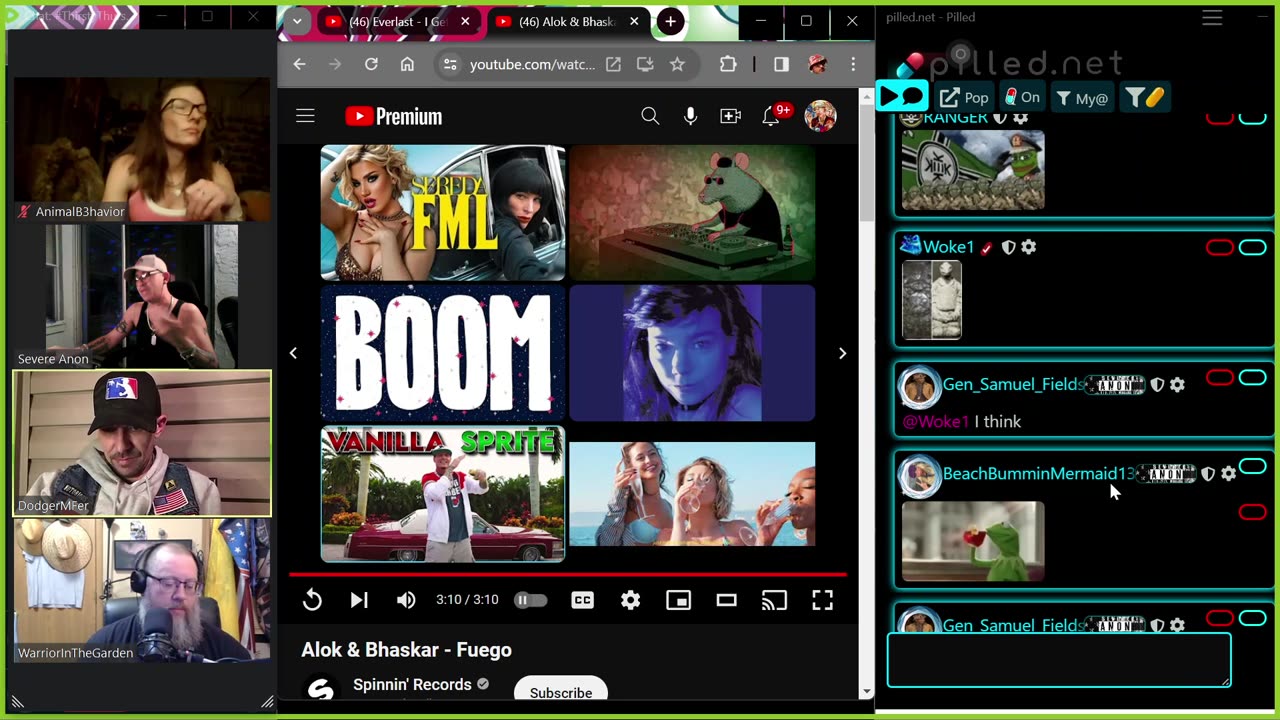Focus the Pilled chat message box
The width and height of the screenshot is (1280, 720).
pos(1059,660)
